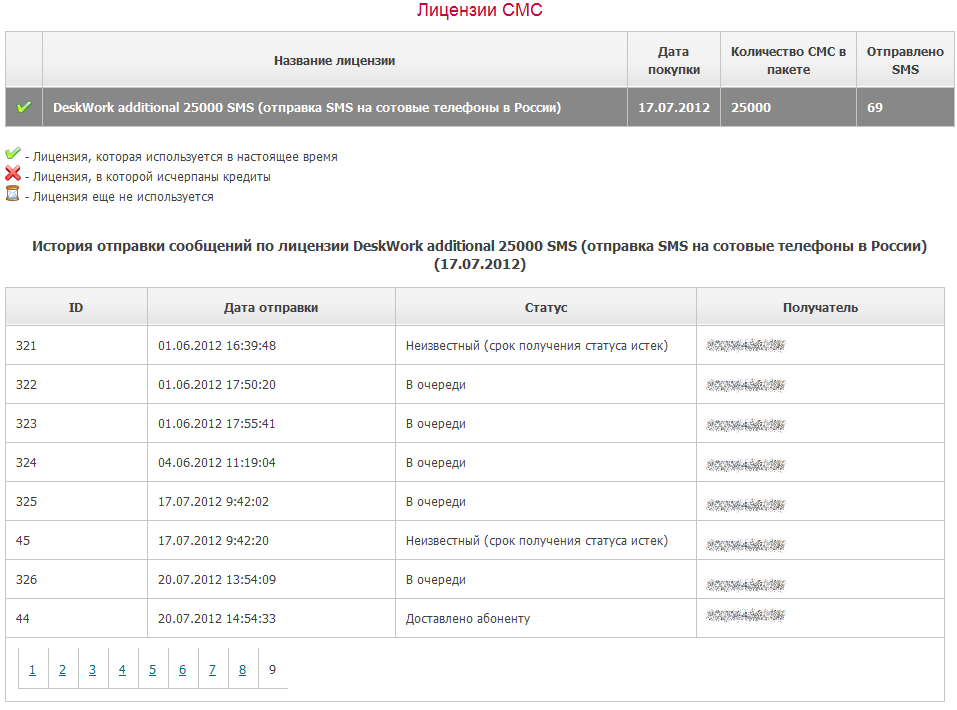Click the blurred recipient number in row 321
Screen dimensions: 957x710
coord(745,346)
